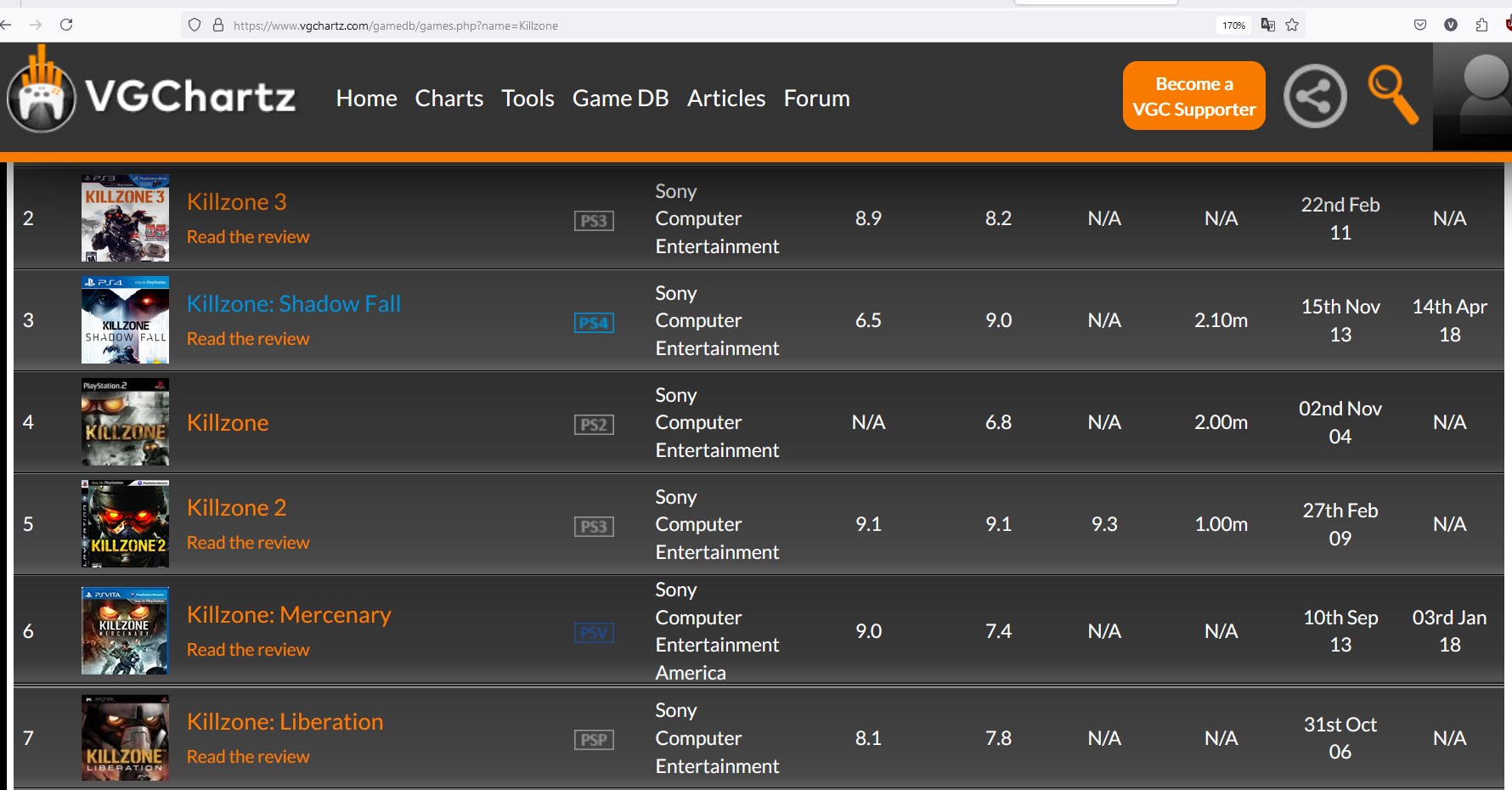Click Become a VGC Supporter button
Screen dimensions: 1512x790
1193,96
